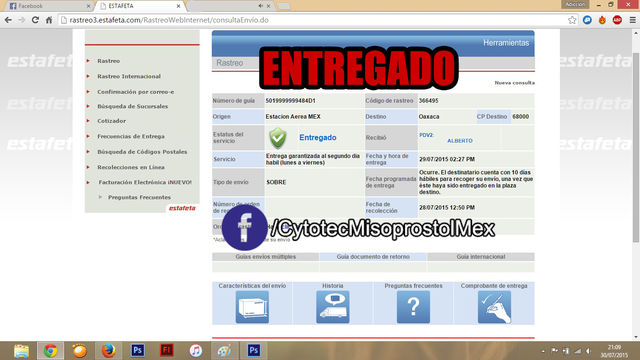Open Facturación Electrónica ¡NUEVO!

coord(145,182)
